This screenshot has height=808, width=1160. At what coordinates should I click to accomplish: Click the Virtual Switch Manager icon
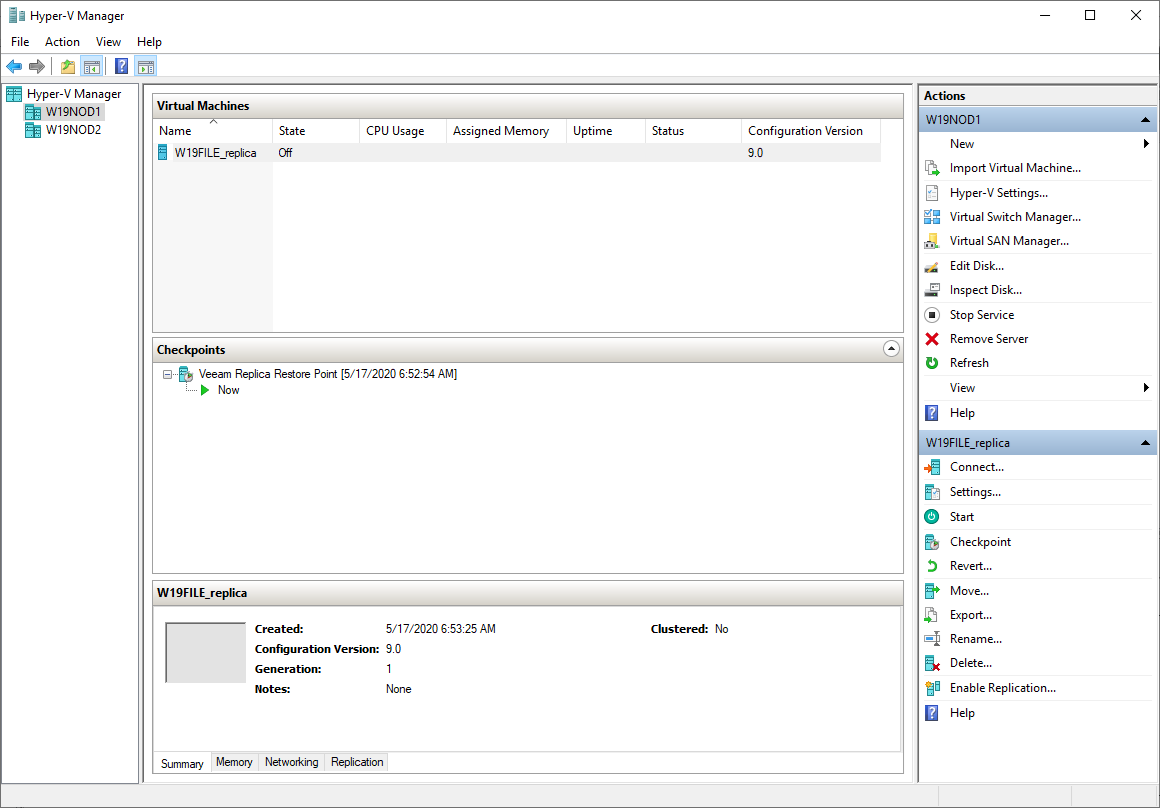point(932,217)
